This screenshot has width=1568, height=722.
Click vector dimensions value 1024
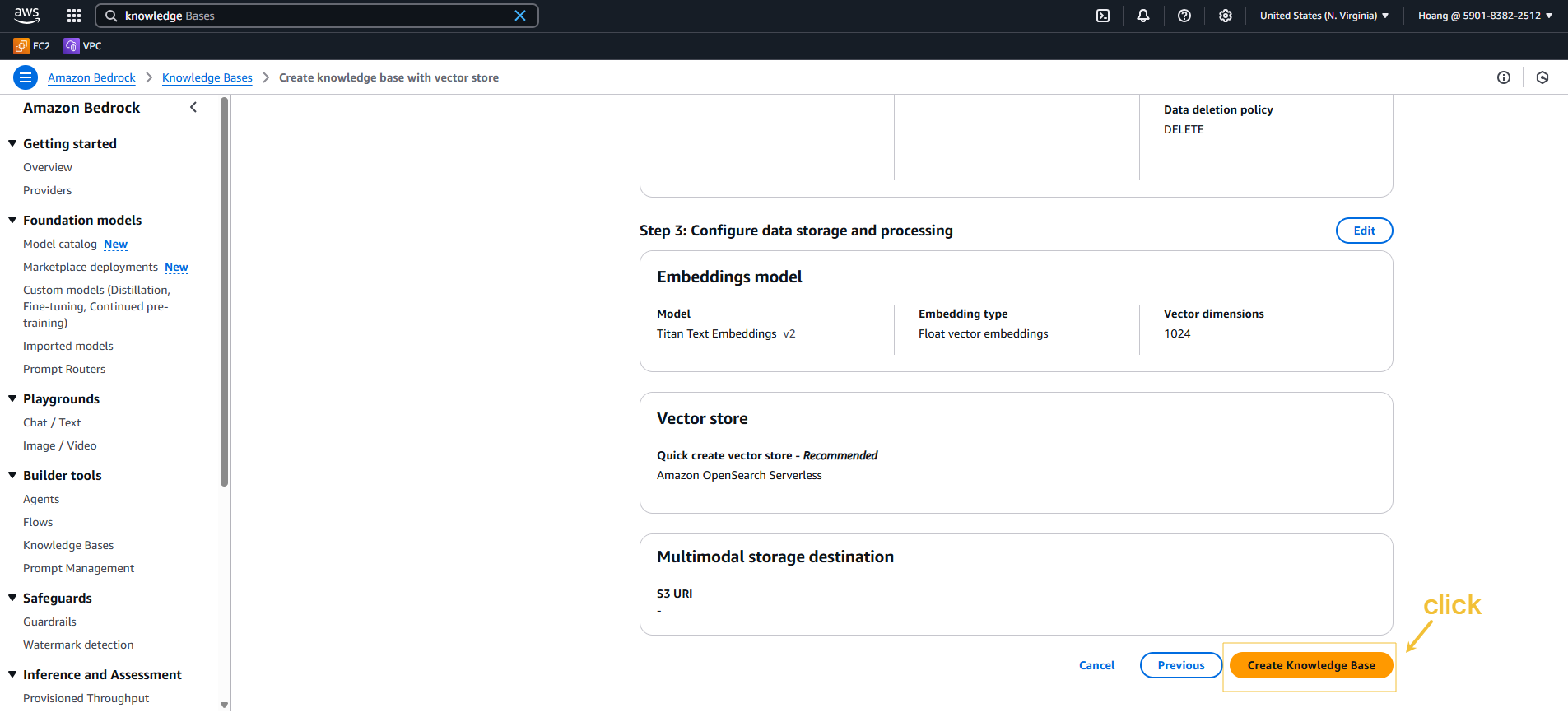tap(1177, 333)
